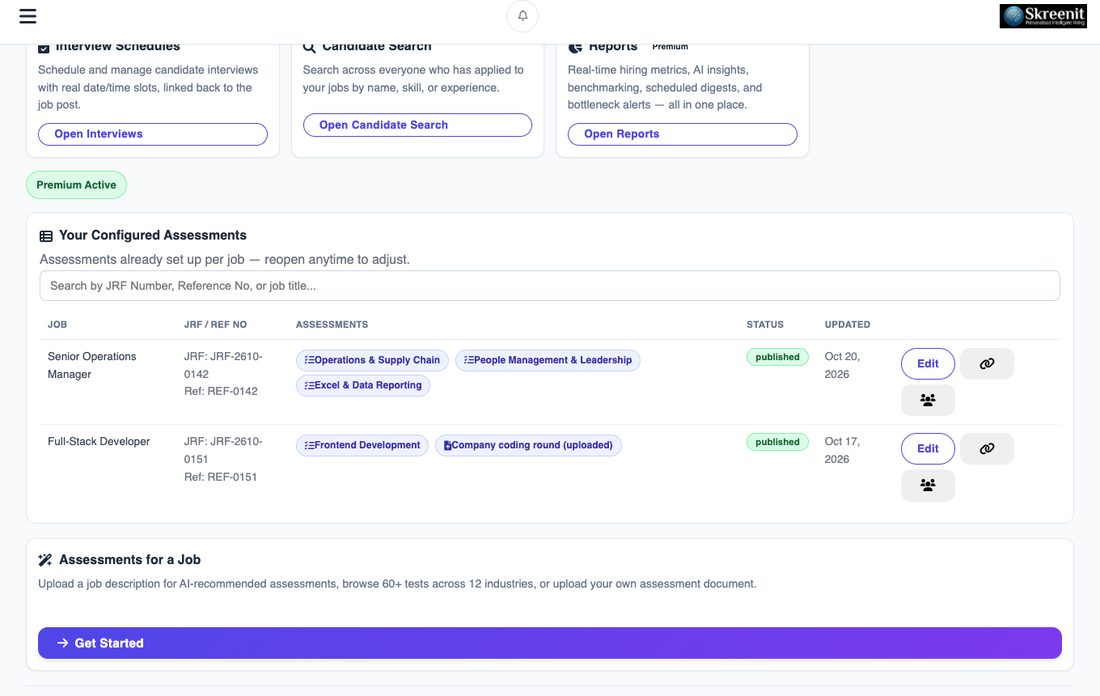Click the magic wand icon beside Assessments for a Job
1100x696 pixels.
(x=45, y=560)
